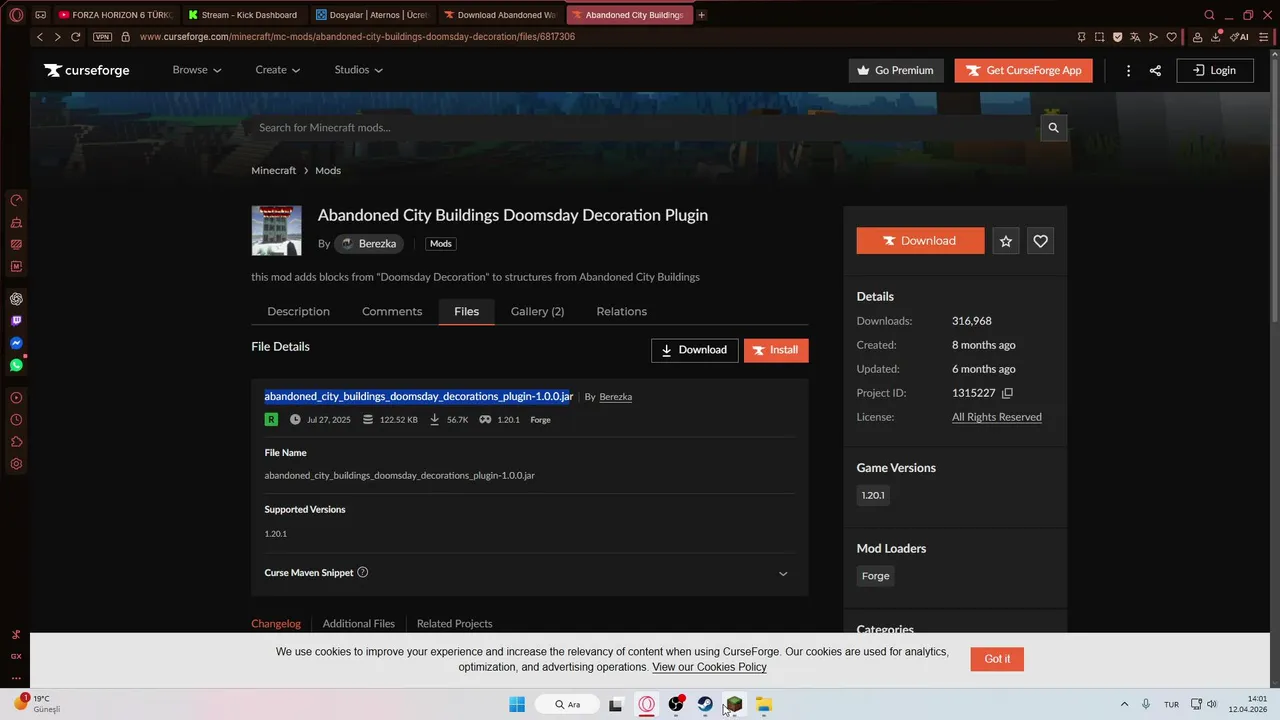Open the sidebar settings gear
Screen dimensions: 1280x720
point(16,464)
